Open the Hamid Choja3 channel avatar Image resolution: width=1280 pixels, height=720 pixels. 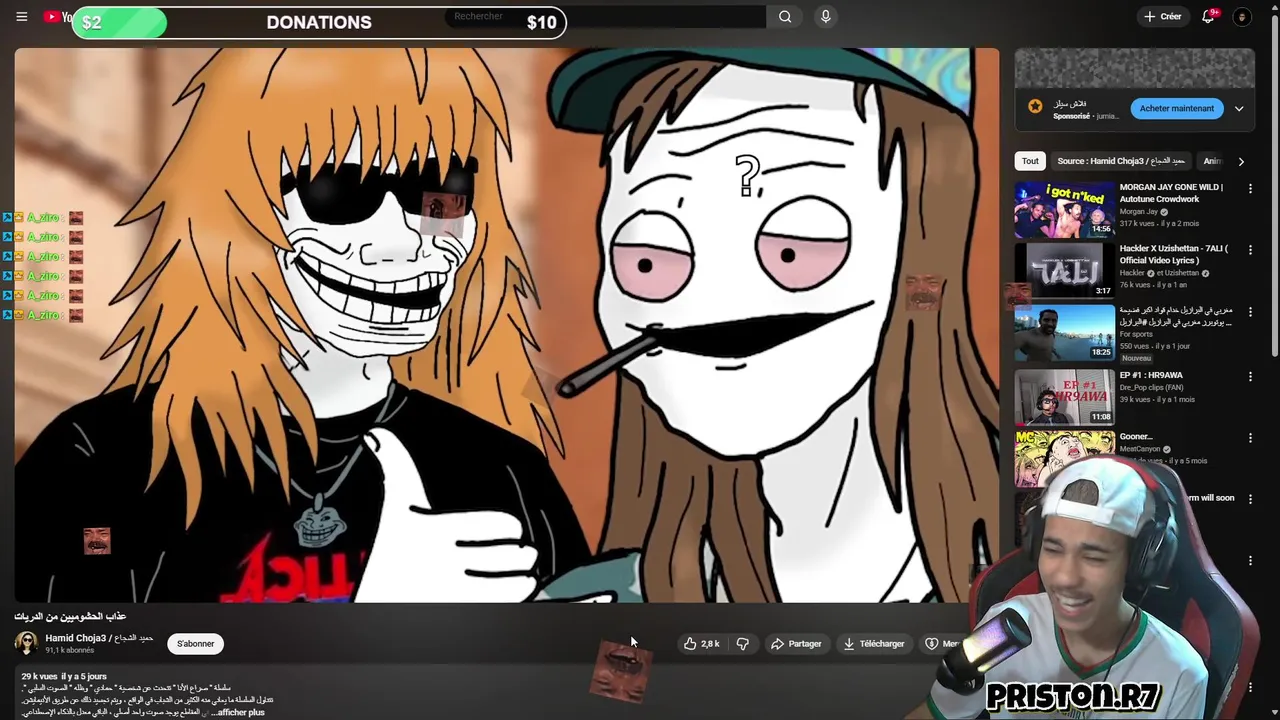(x=27, y=643)
